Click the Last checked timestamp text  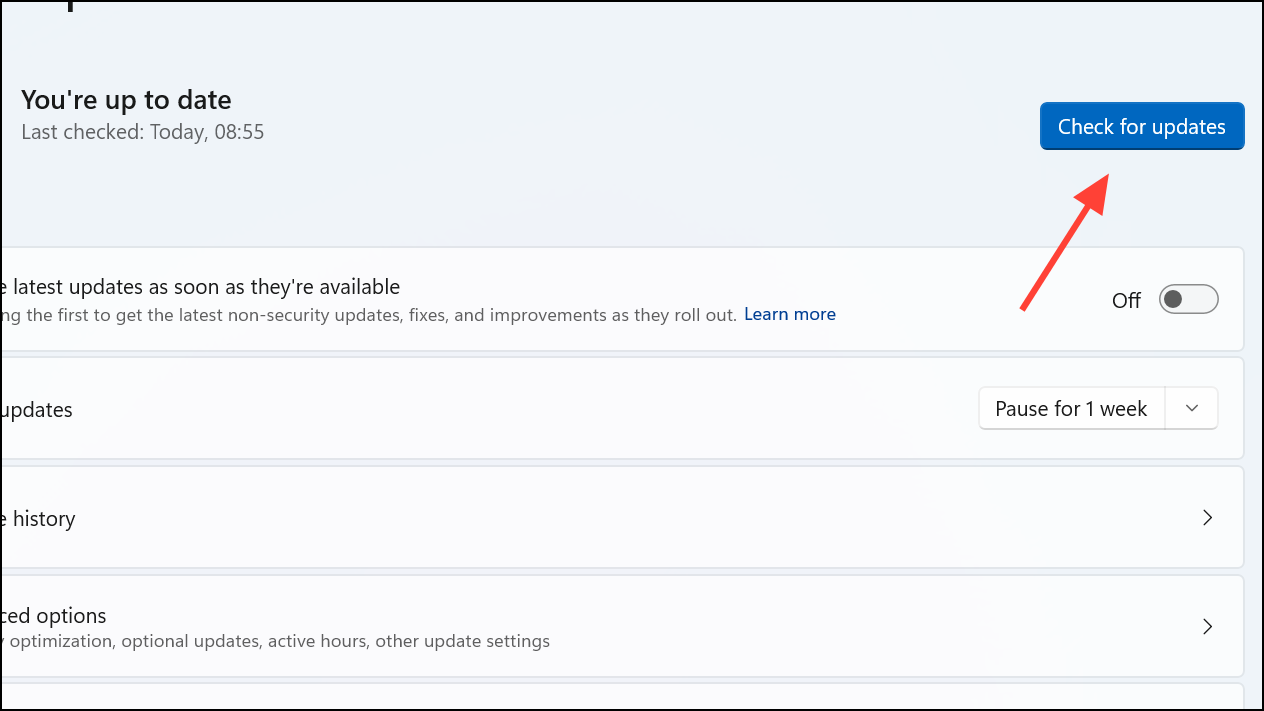[x=142, y=131]
